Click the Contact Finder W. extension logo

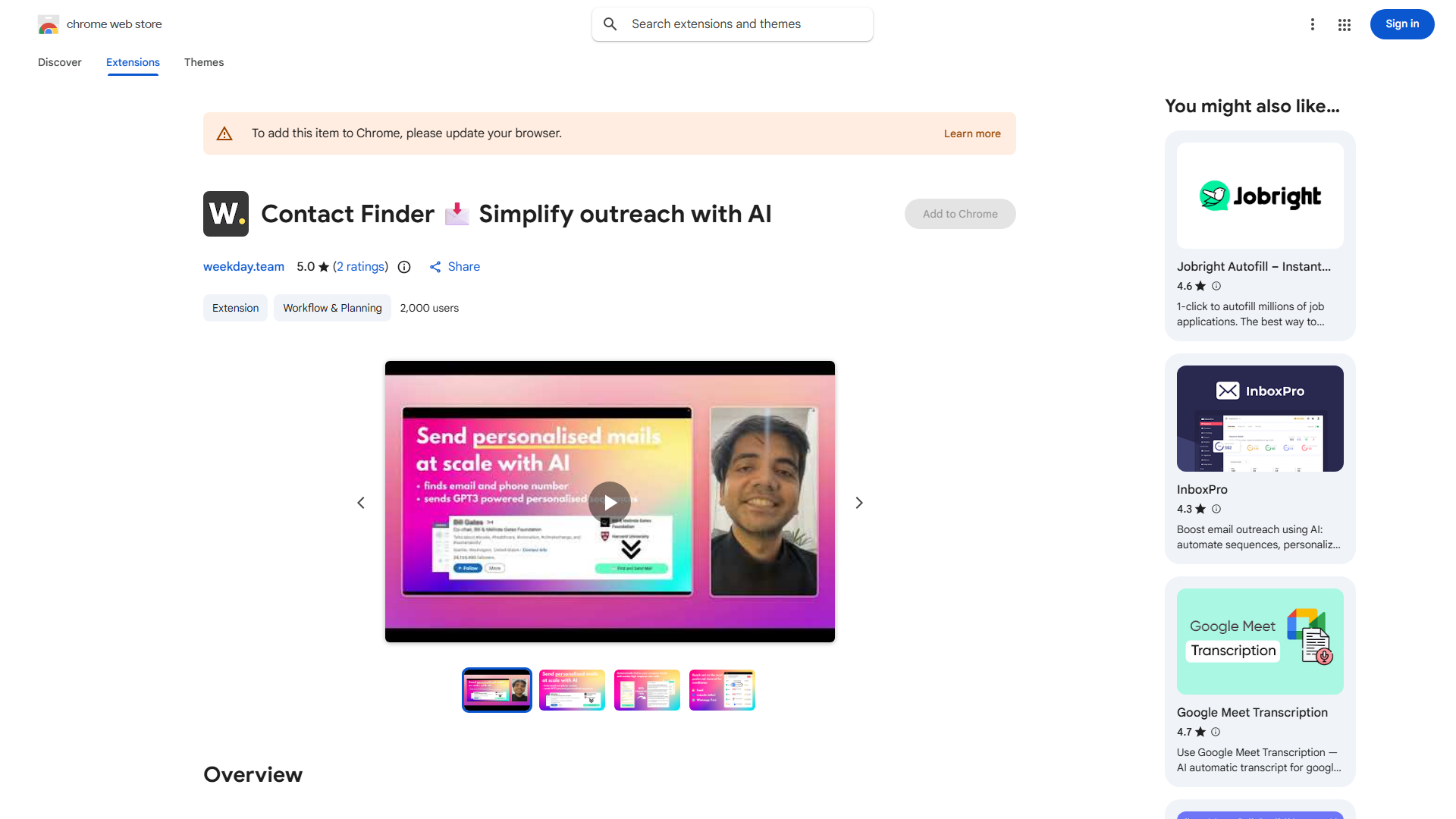point(226,214)
